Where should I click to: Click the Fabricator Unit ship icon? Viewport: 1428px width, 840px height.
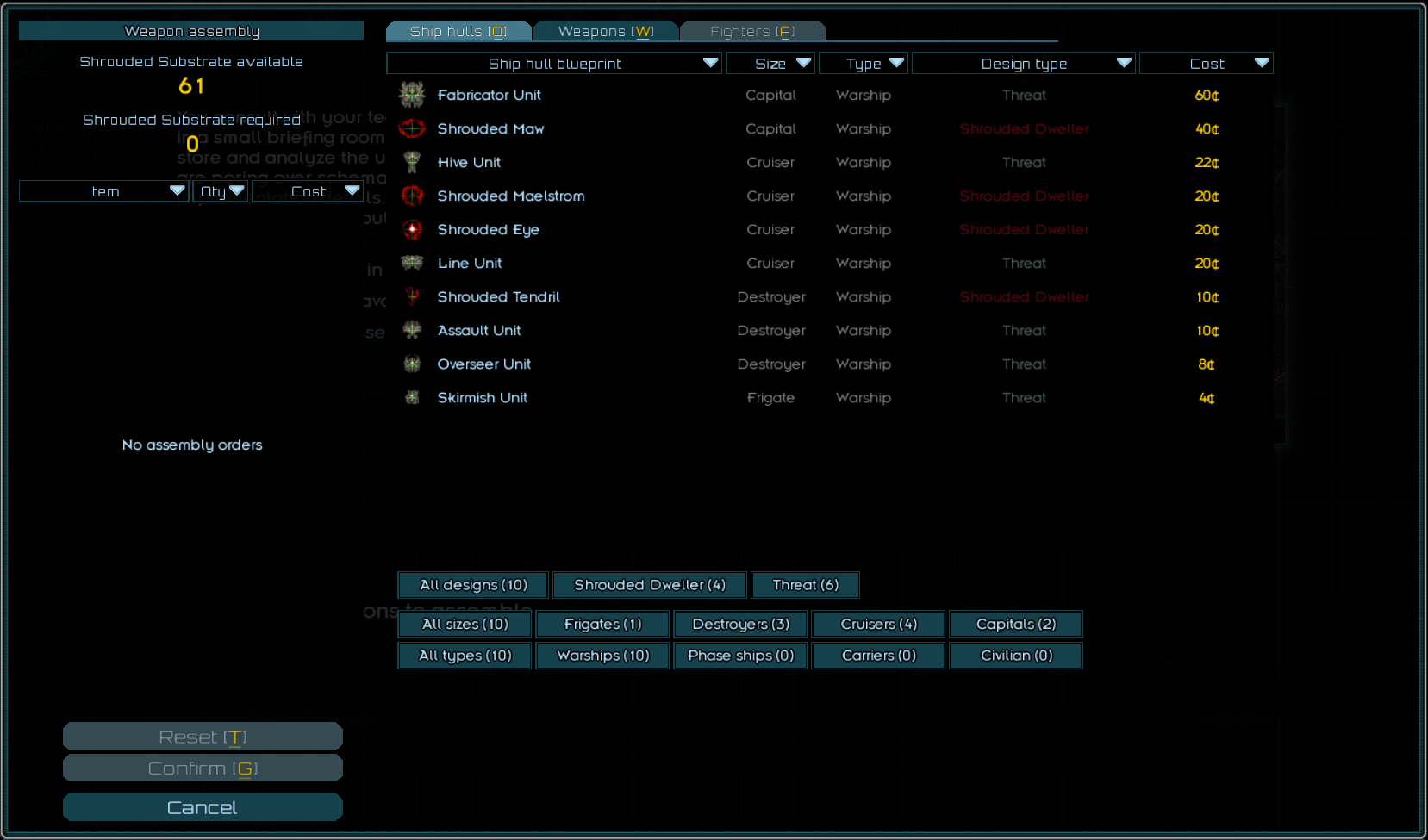[x=412, y=95]
